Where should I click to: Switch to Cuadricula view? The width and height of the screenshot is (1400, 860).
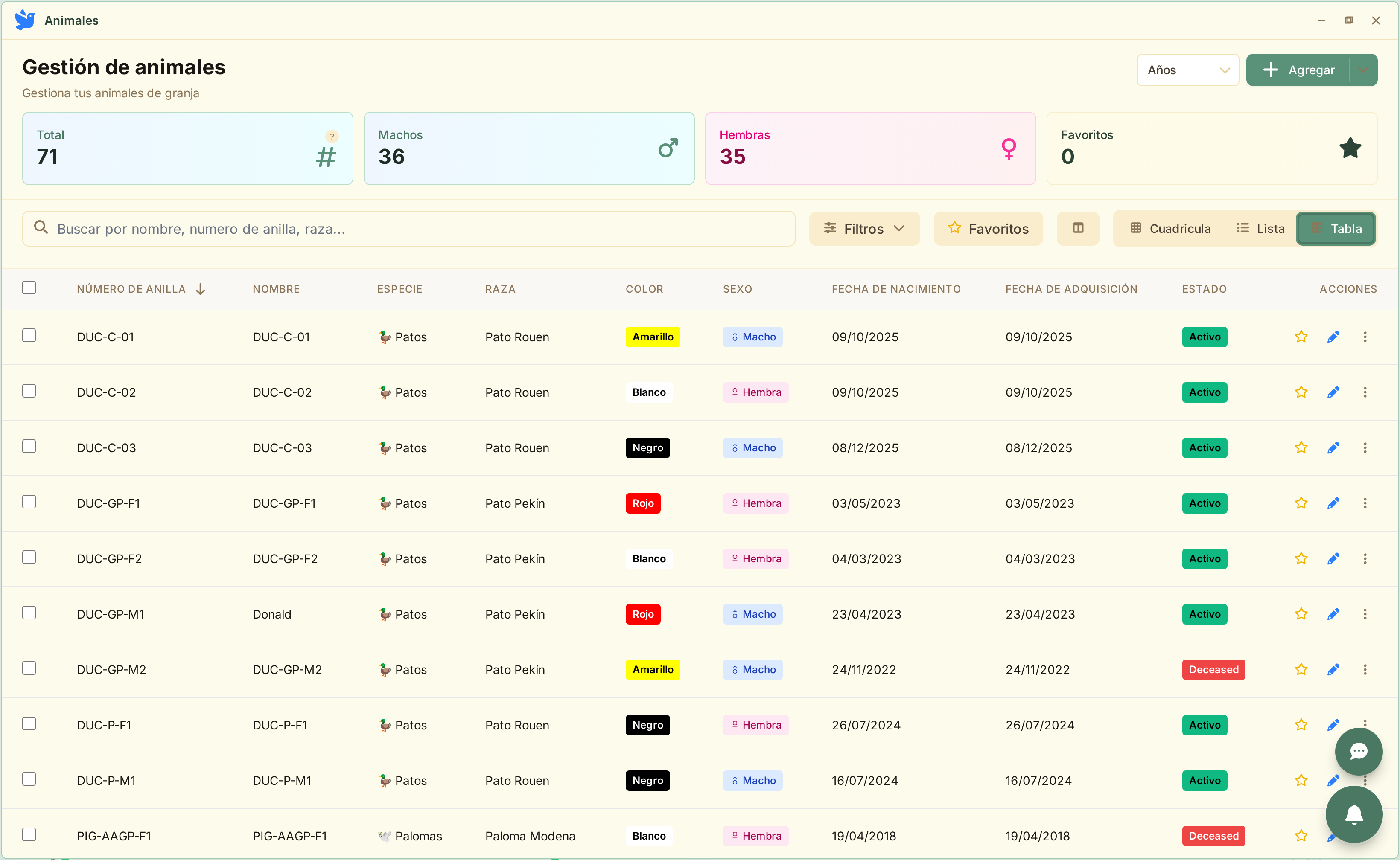tap(1170, 229)
